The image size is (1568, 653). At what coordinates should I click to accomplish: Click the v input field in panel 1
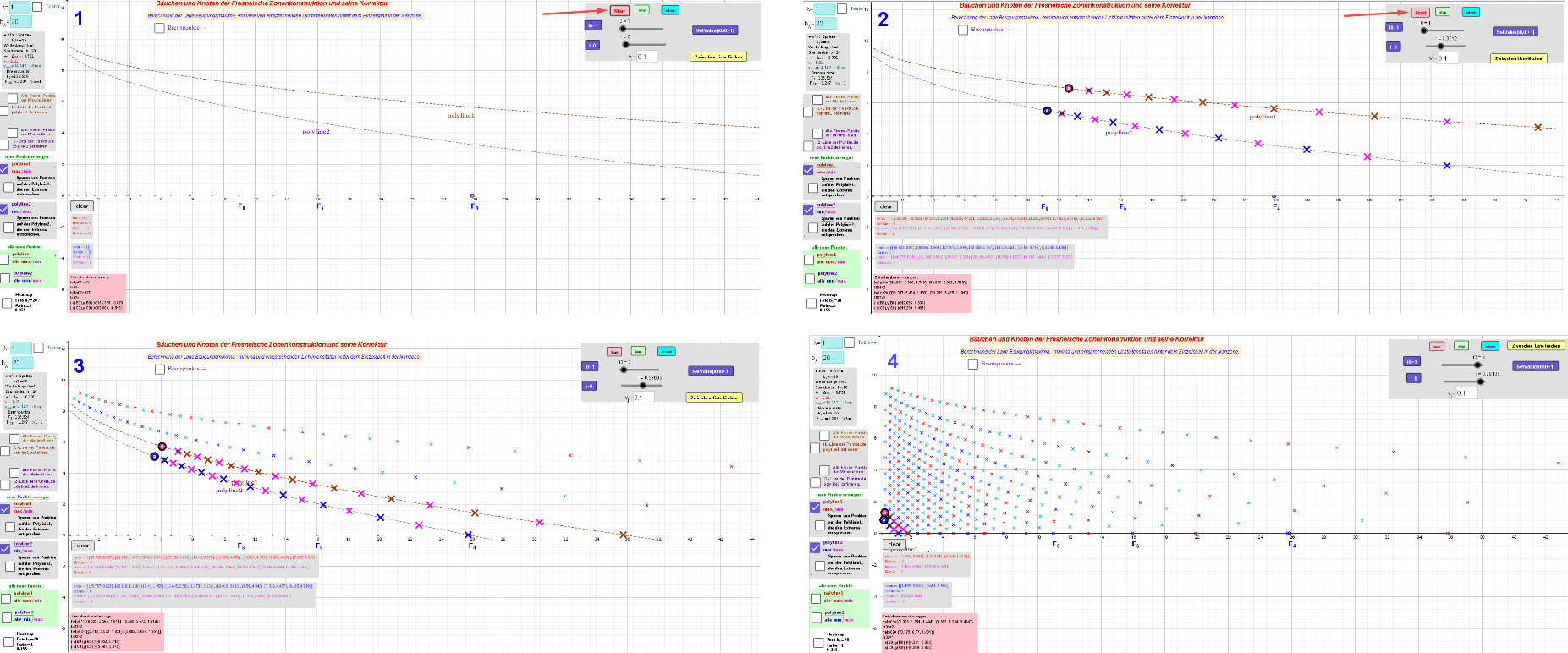coord(646,57)
